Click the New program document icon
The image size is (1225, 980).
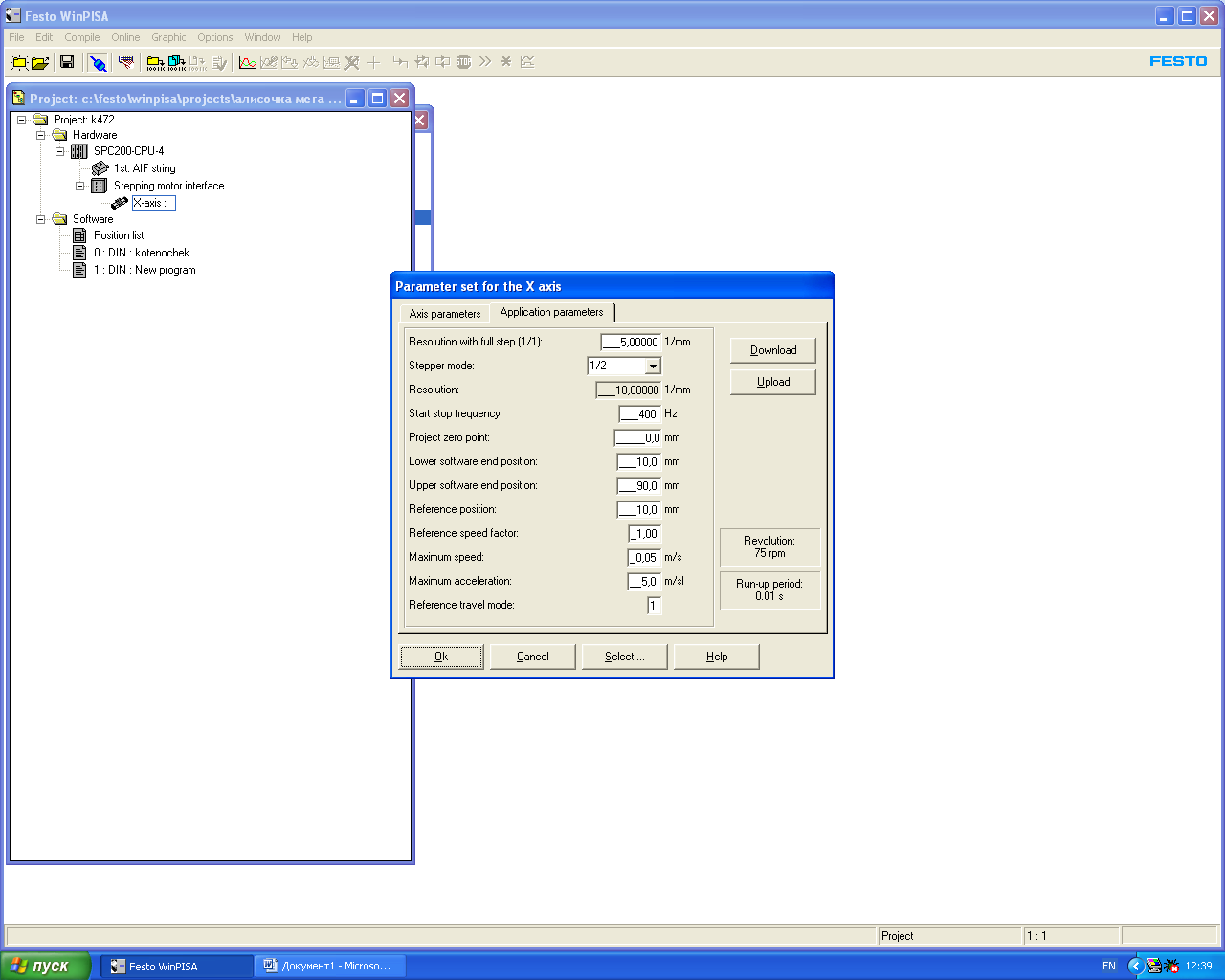tap(79, 270)
